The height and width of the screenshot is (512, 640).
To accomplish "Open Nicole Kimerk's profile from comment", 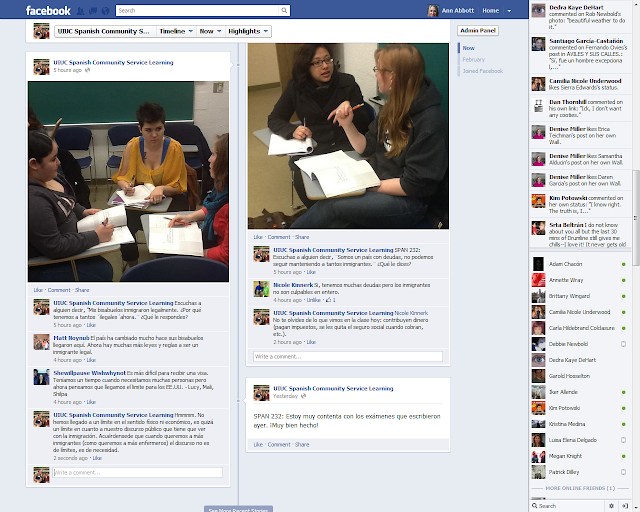I will [x=293, y=285].
